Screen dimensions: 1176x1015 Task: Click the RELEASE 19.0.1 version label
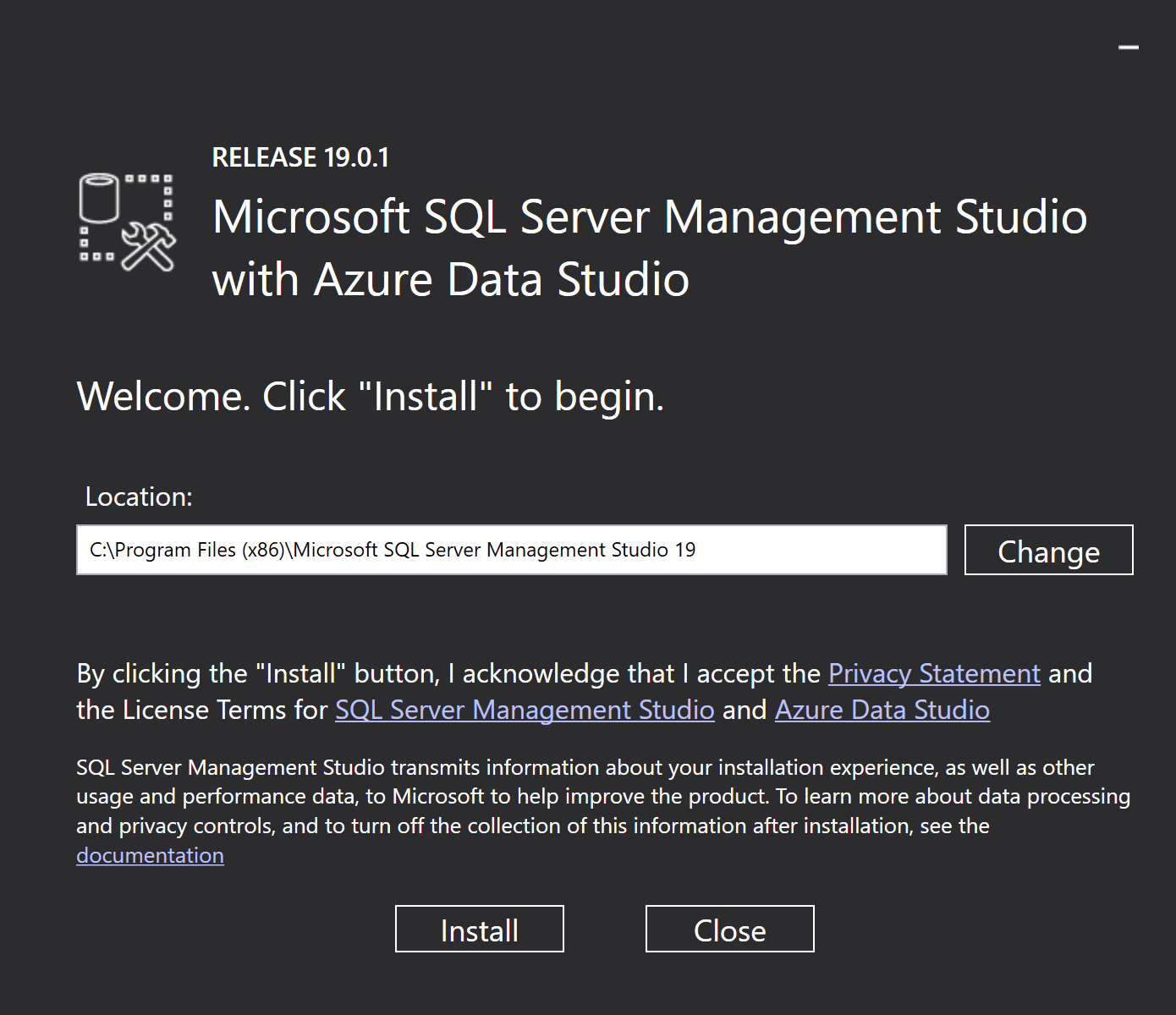[x=300, y=156]
